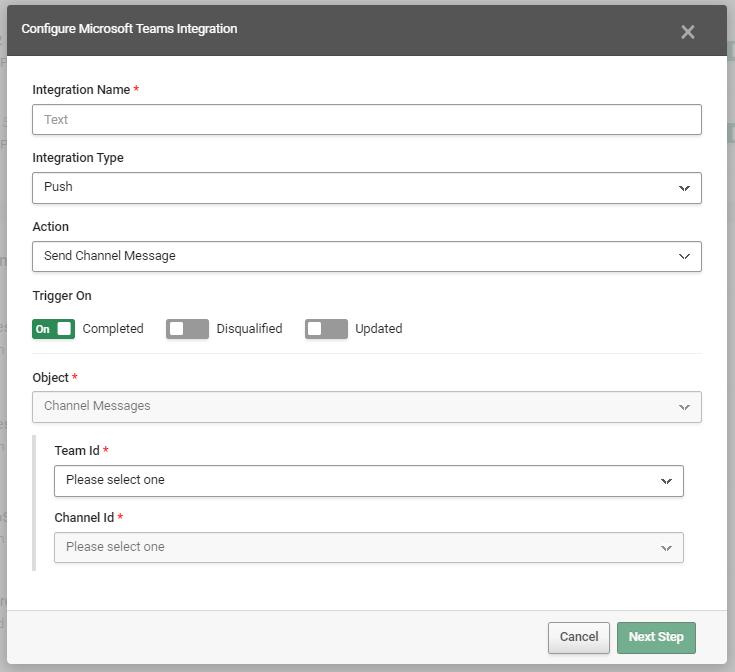Click the Integration Name text field
Screen dimensions: 735x672
pyautogui.click(x=367, y=119)
